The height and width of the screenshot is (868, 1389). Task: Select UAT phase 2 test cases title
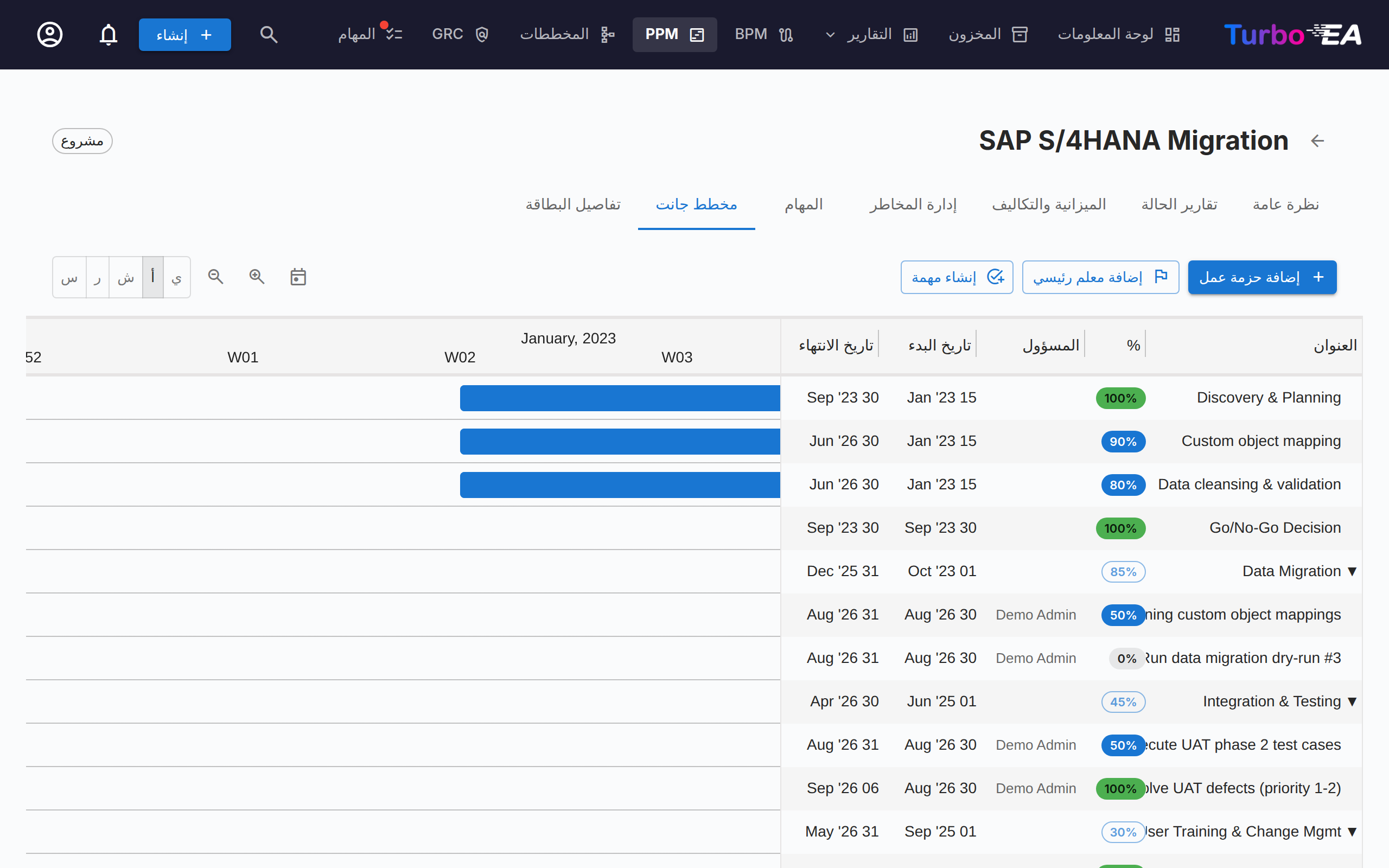click(1243, 744)
